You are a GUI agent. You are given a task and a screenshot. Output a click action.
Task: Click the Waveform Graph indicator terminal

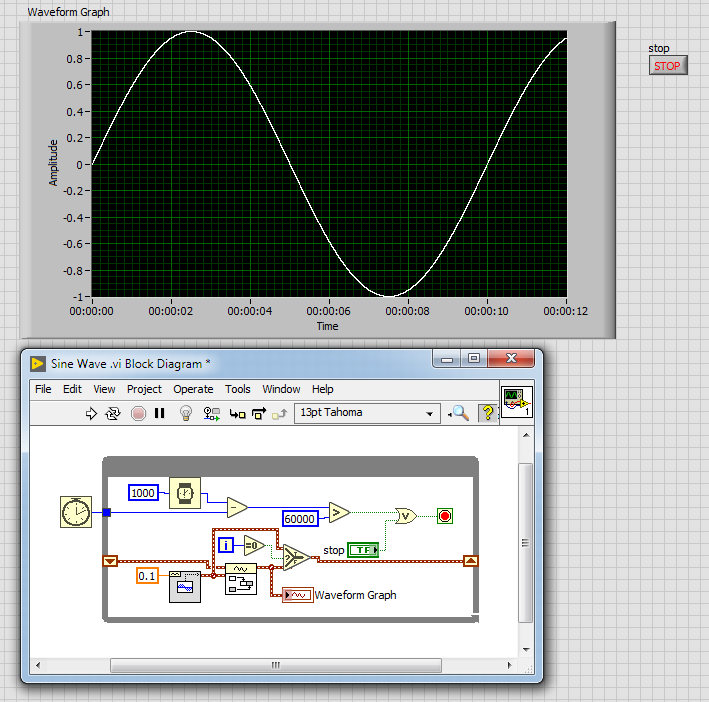click(298, 595)
